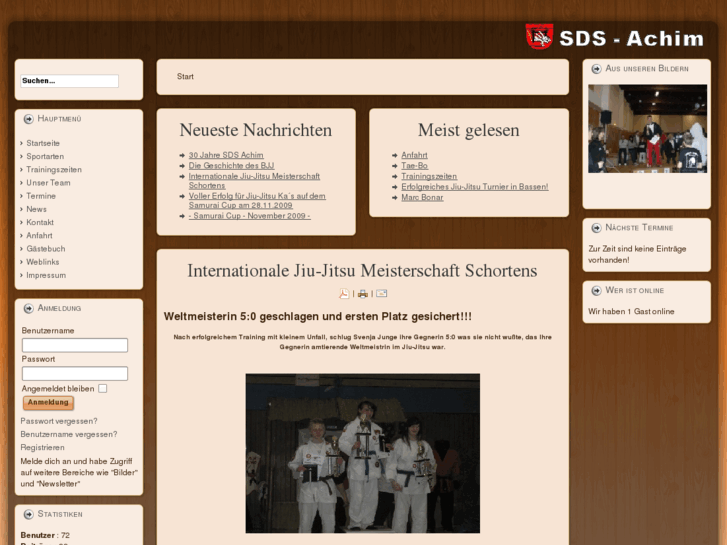The image size is (727, 545).
Task: Click the Registrieren link
Action: (42, 448)
